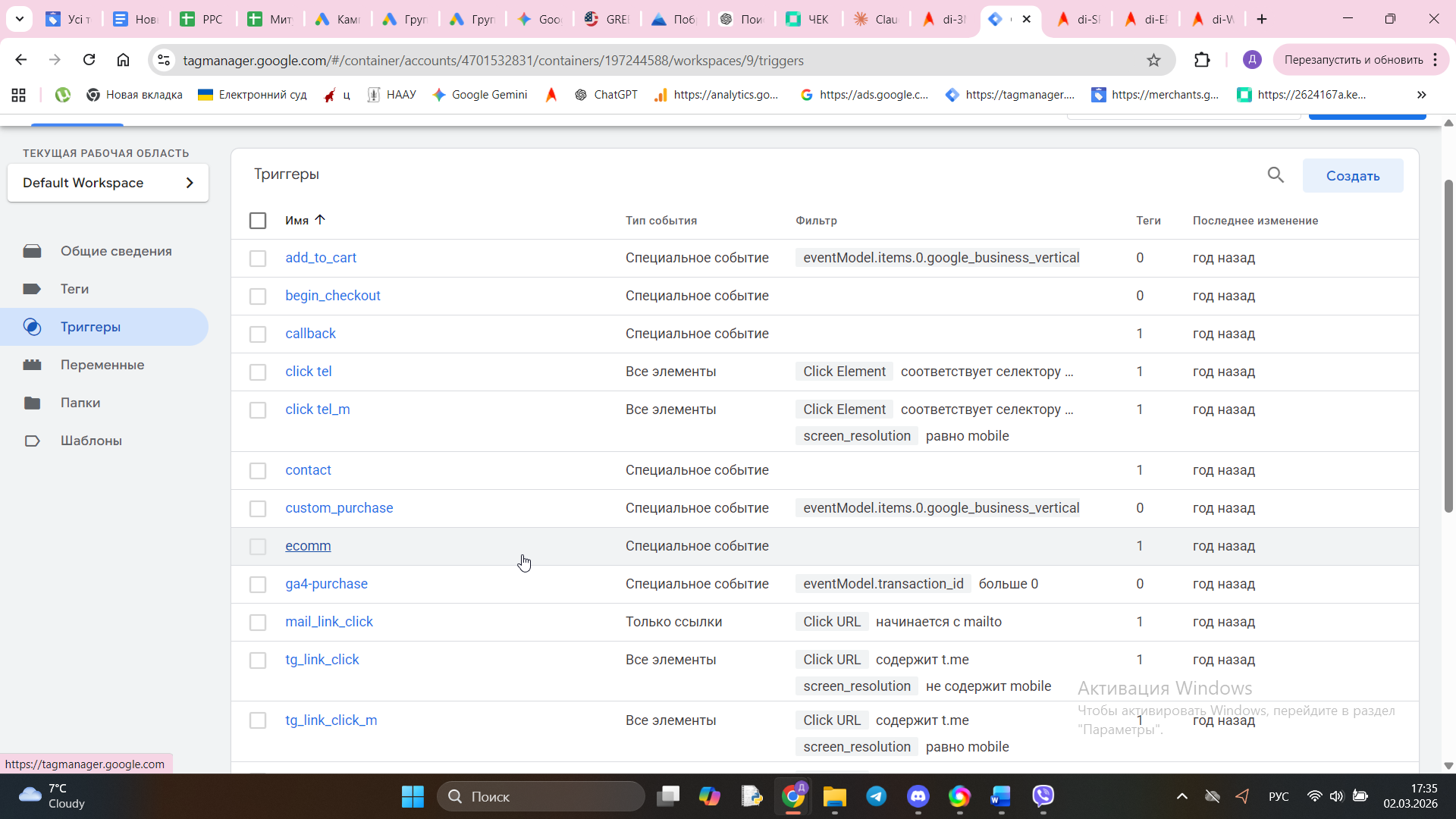This screenshot has width=1456, height=819.
Task: Open Folders icon in sidebar
Action: click(32, 403)
